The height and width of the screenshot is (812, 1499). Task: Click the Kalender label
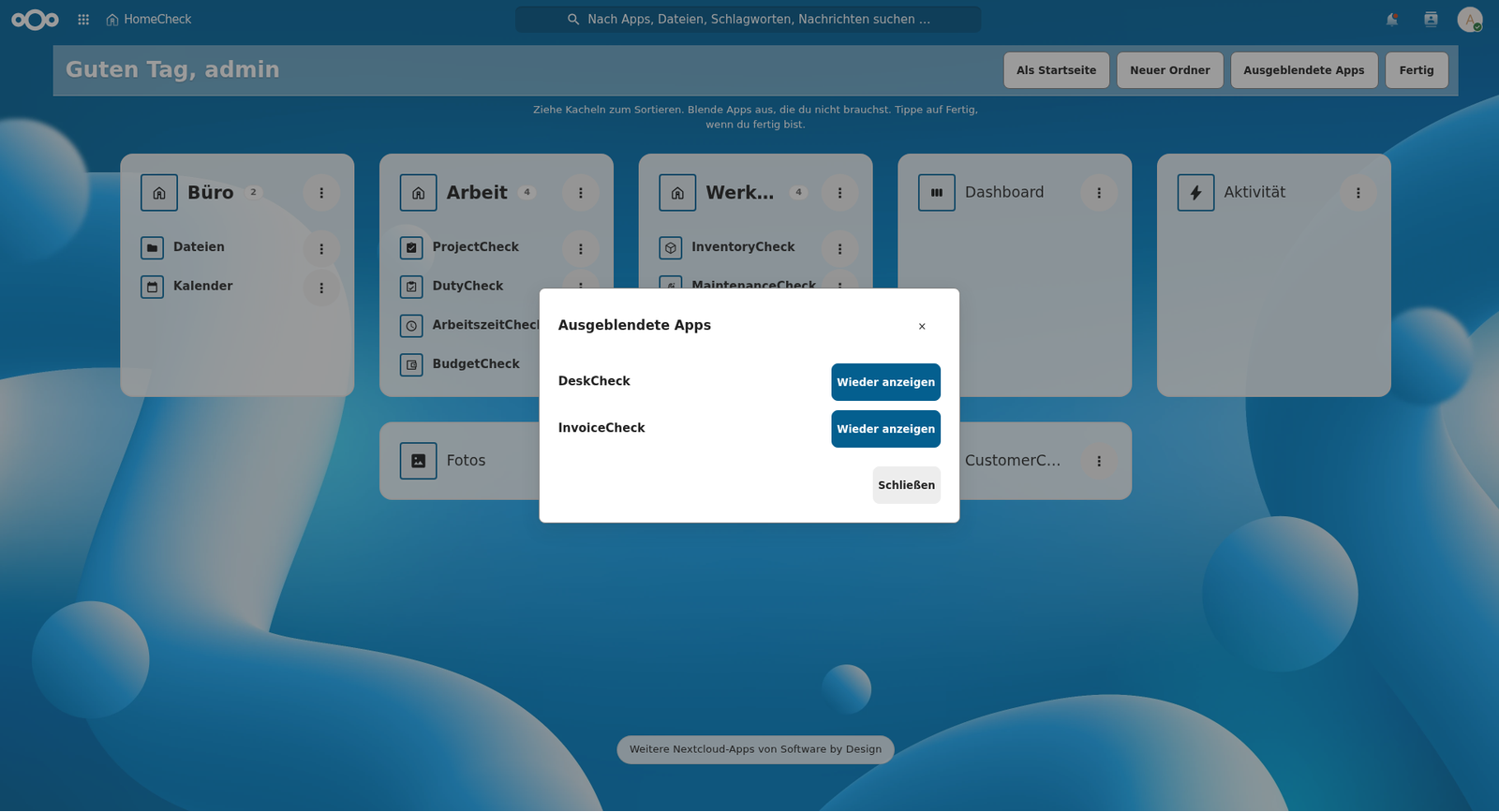tap(203, 287)
